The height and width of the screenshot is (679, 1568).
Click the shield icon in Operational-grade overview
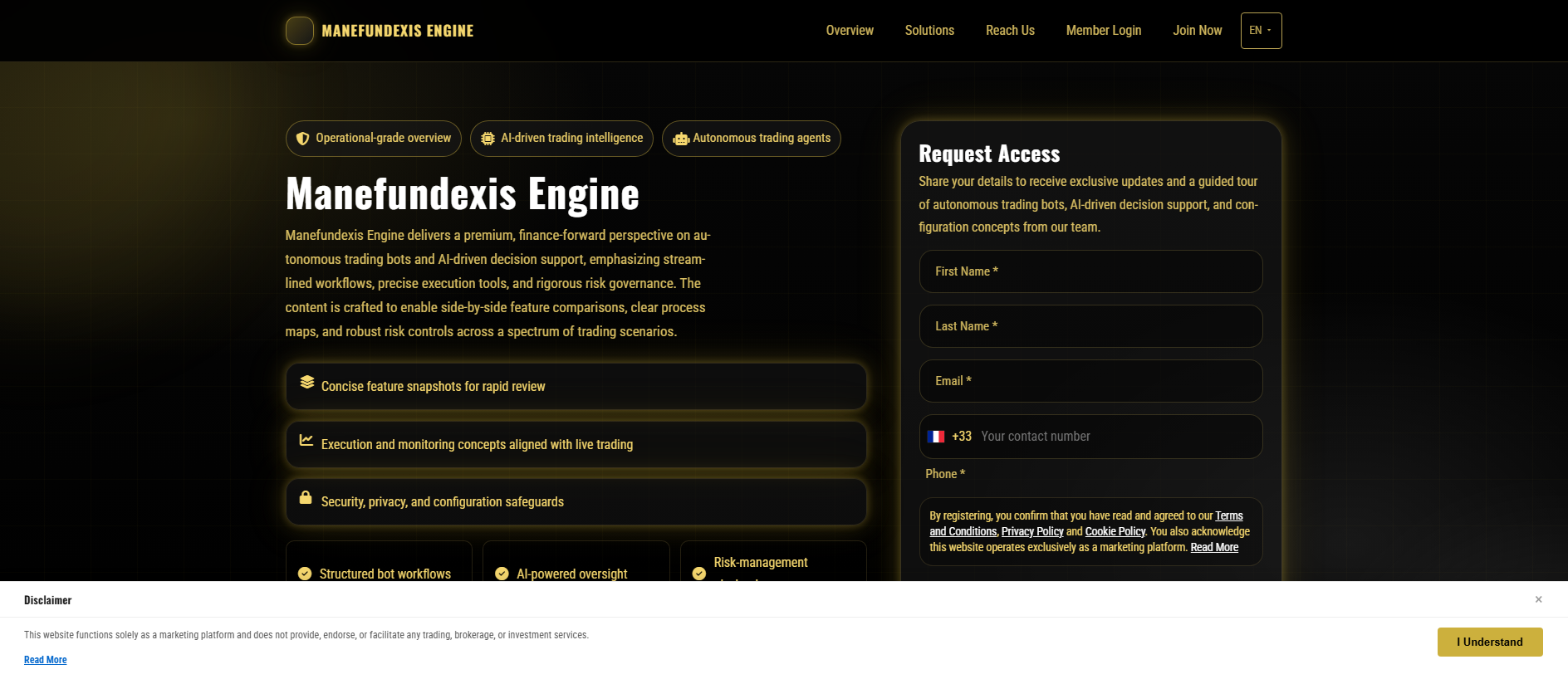click(303, 139)
